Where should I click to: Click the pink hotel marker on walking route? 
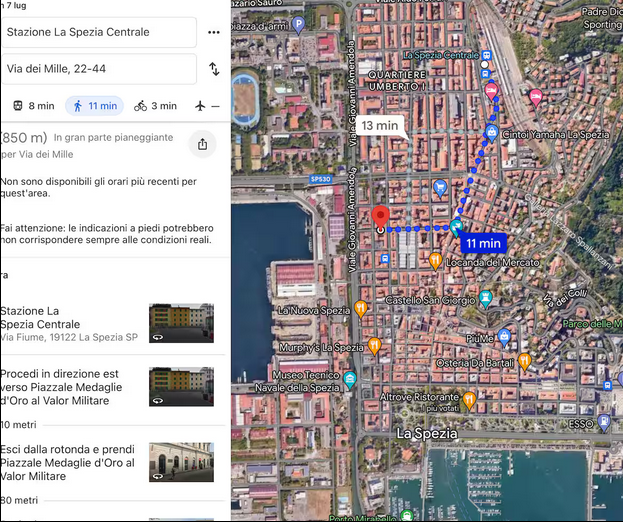(x=491, y=91)
